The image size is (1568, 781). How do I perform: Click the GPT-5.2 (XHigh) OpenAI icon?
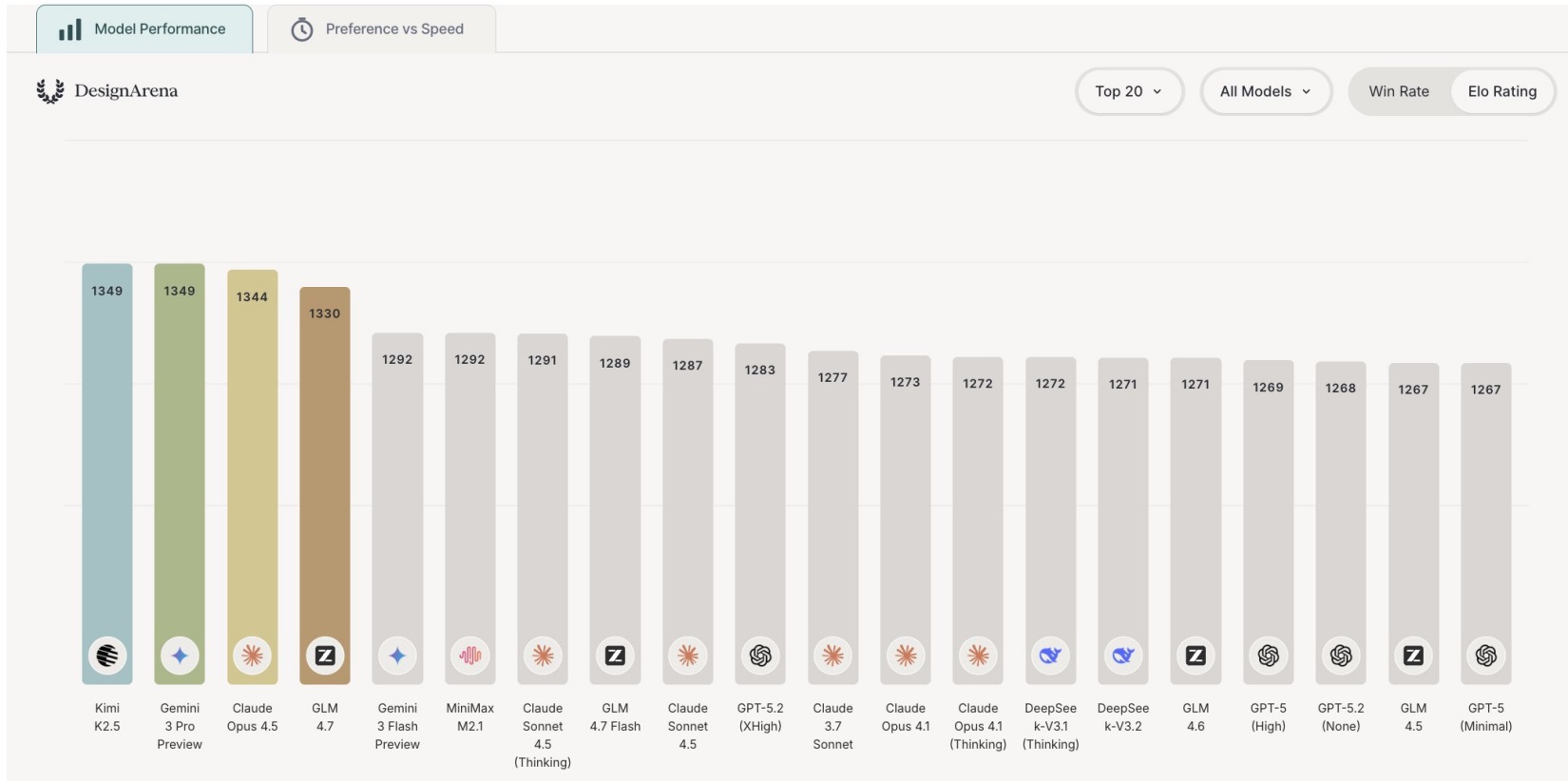(760, 656)
